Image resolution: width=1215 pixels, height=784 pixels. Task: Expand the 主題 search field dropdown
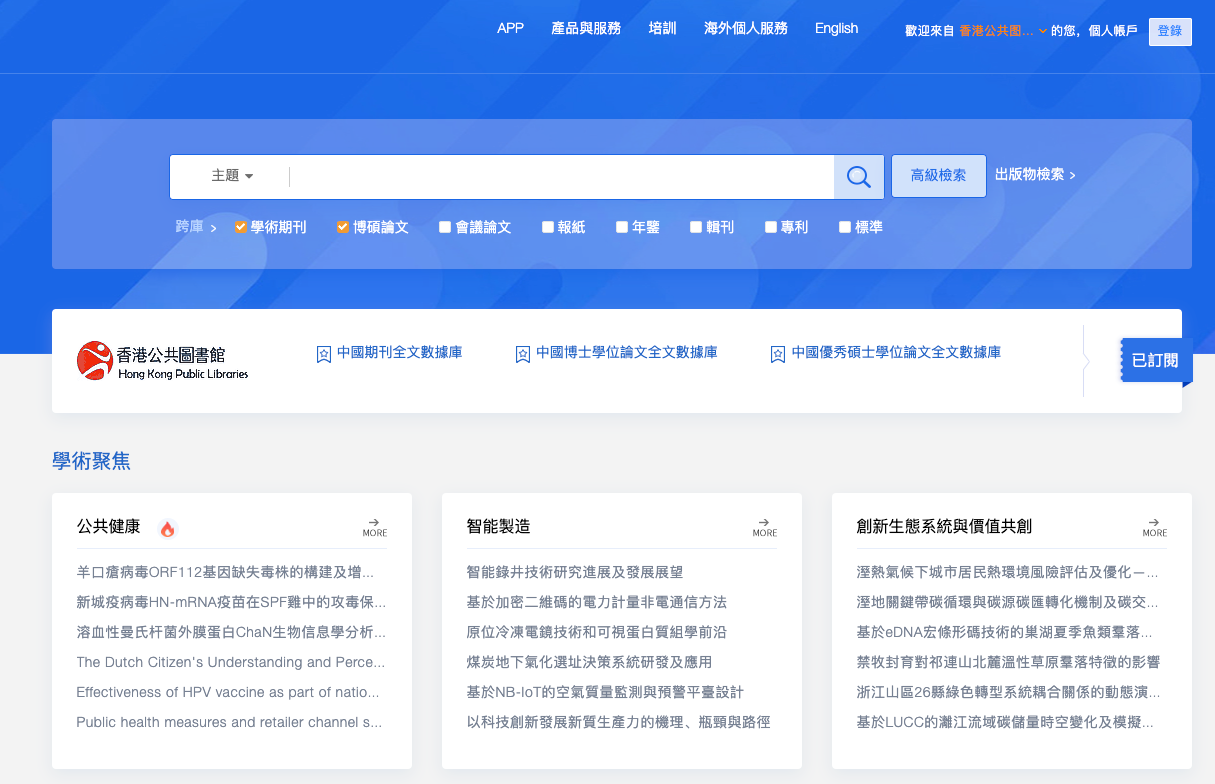pyautogui.click(x=232, y=176)
